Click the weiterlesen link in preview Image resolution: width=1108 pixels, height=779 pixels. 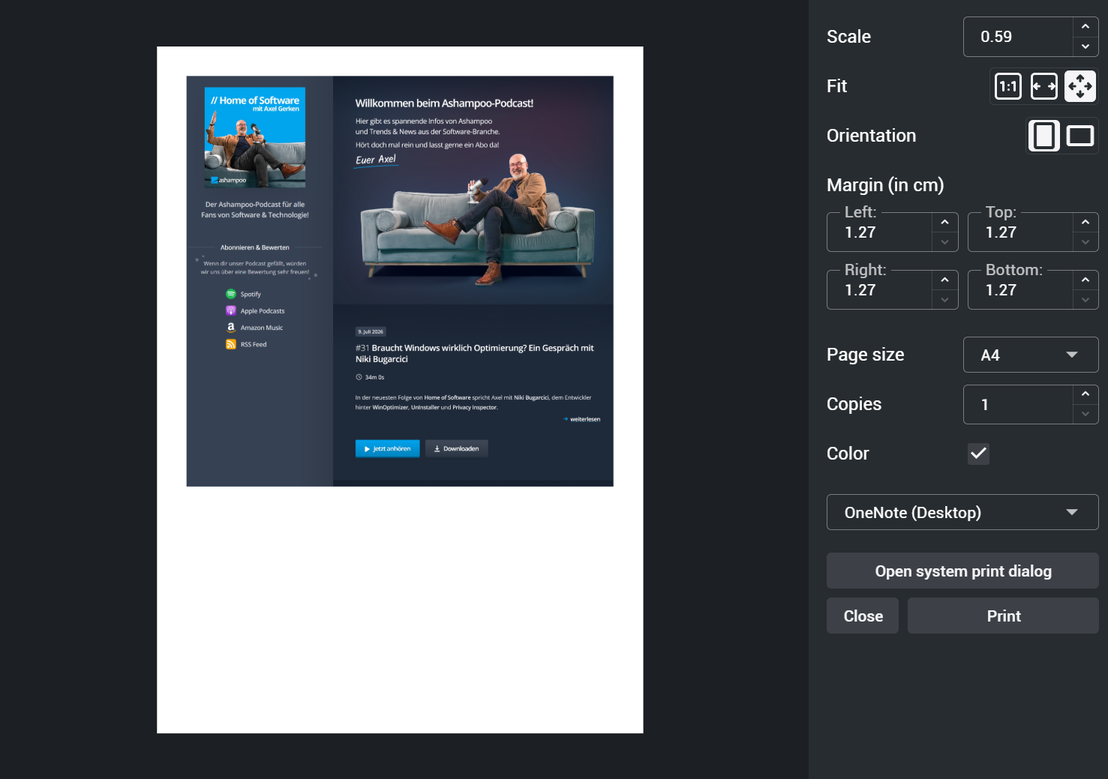[582, 419]
